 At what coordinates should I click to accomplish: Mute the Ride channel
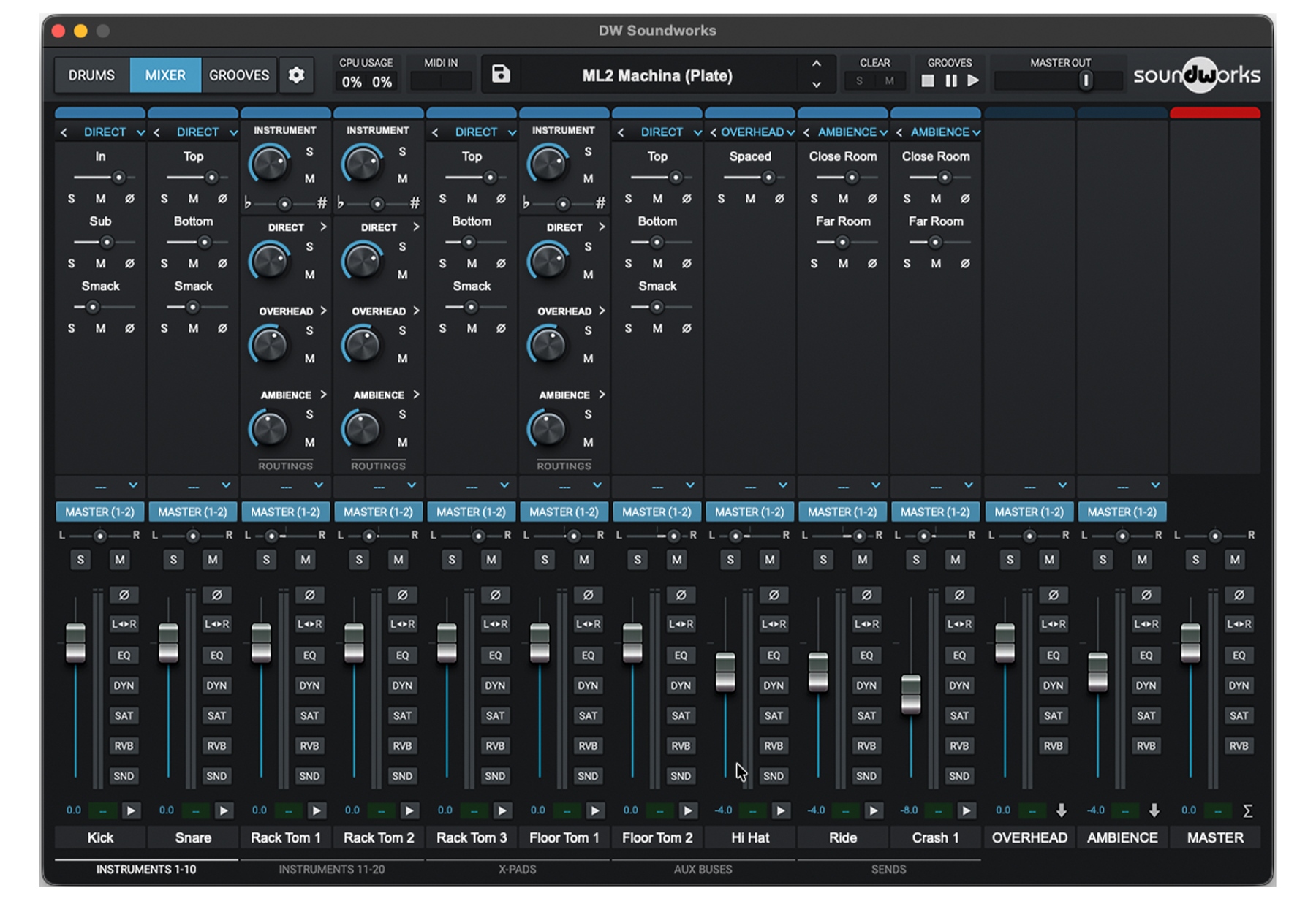click(x=862, y=560)
